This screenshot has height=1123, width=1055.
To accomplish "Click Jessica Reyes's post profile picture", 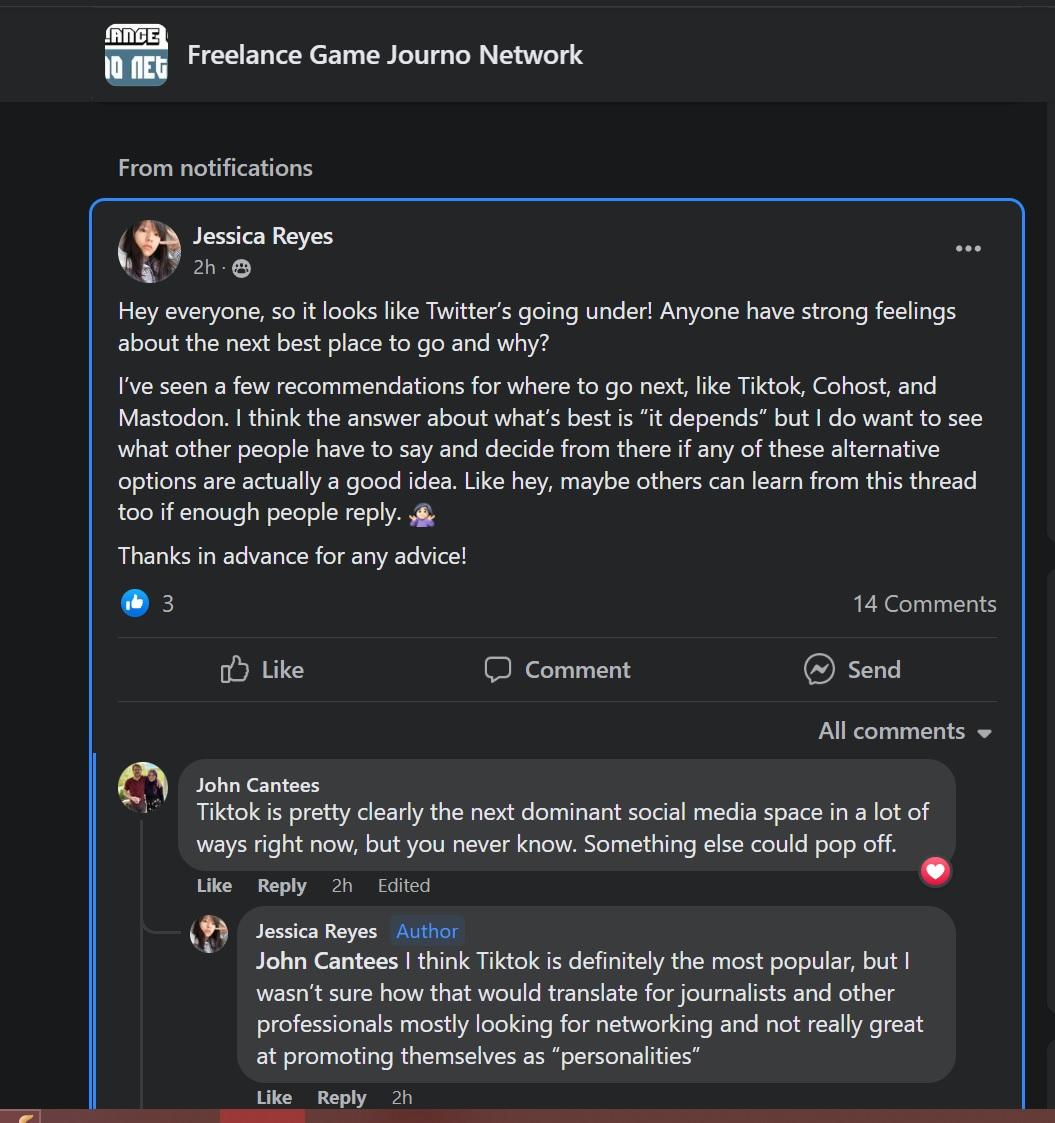I will tap(149, 251).
